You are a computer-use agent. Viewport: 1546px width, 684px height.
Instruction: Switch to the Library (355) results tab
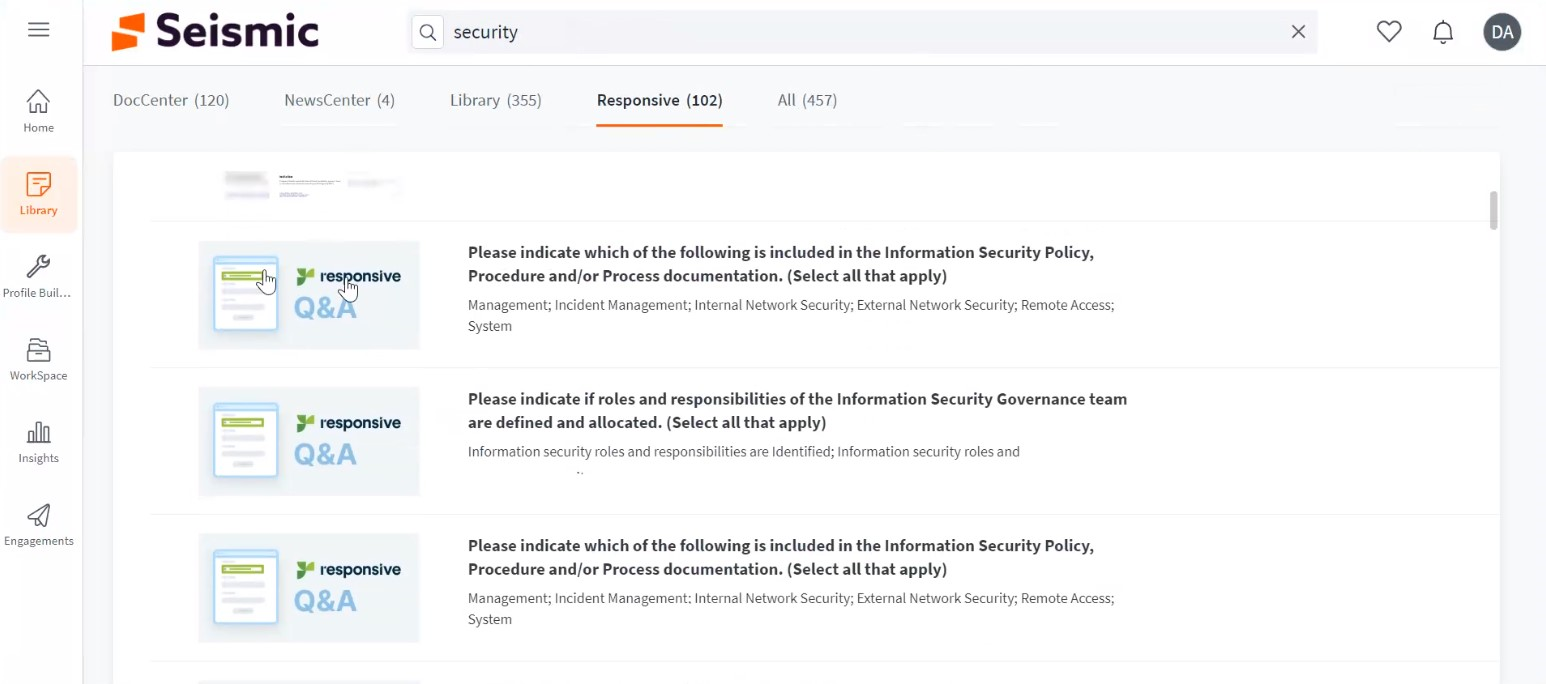(x=496, y=100)
